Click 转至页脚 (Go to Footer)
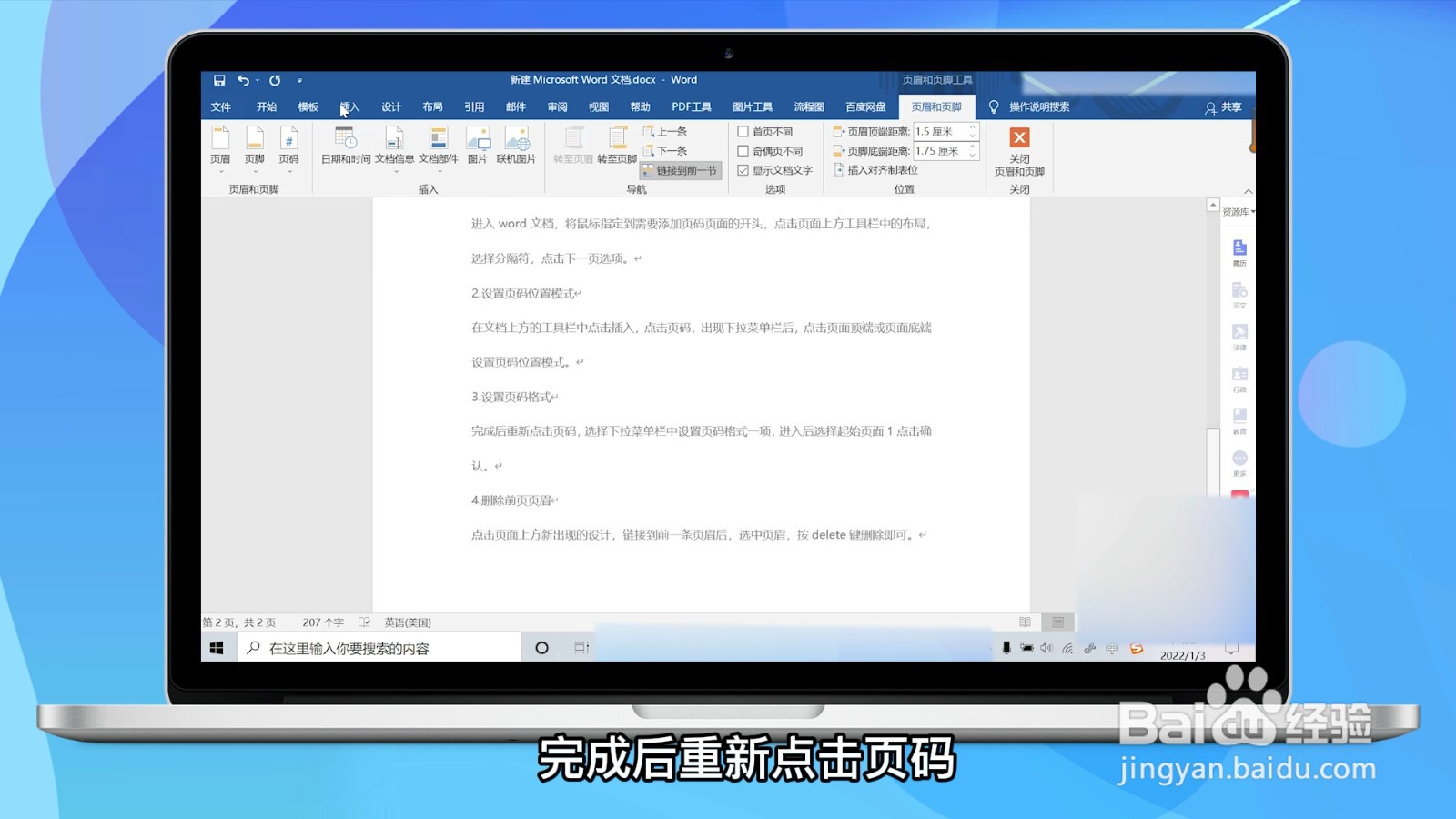The width and height of the screenshot is (1456, 819). click(x=617, y=146)
